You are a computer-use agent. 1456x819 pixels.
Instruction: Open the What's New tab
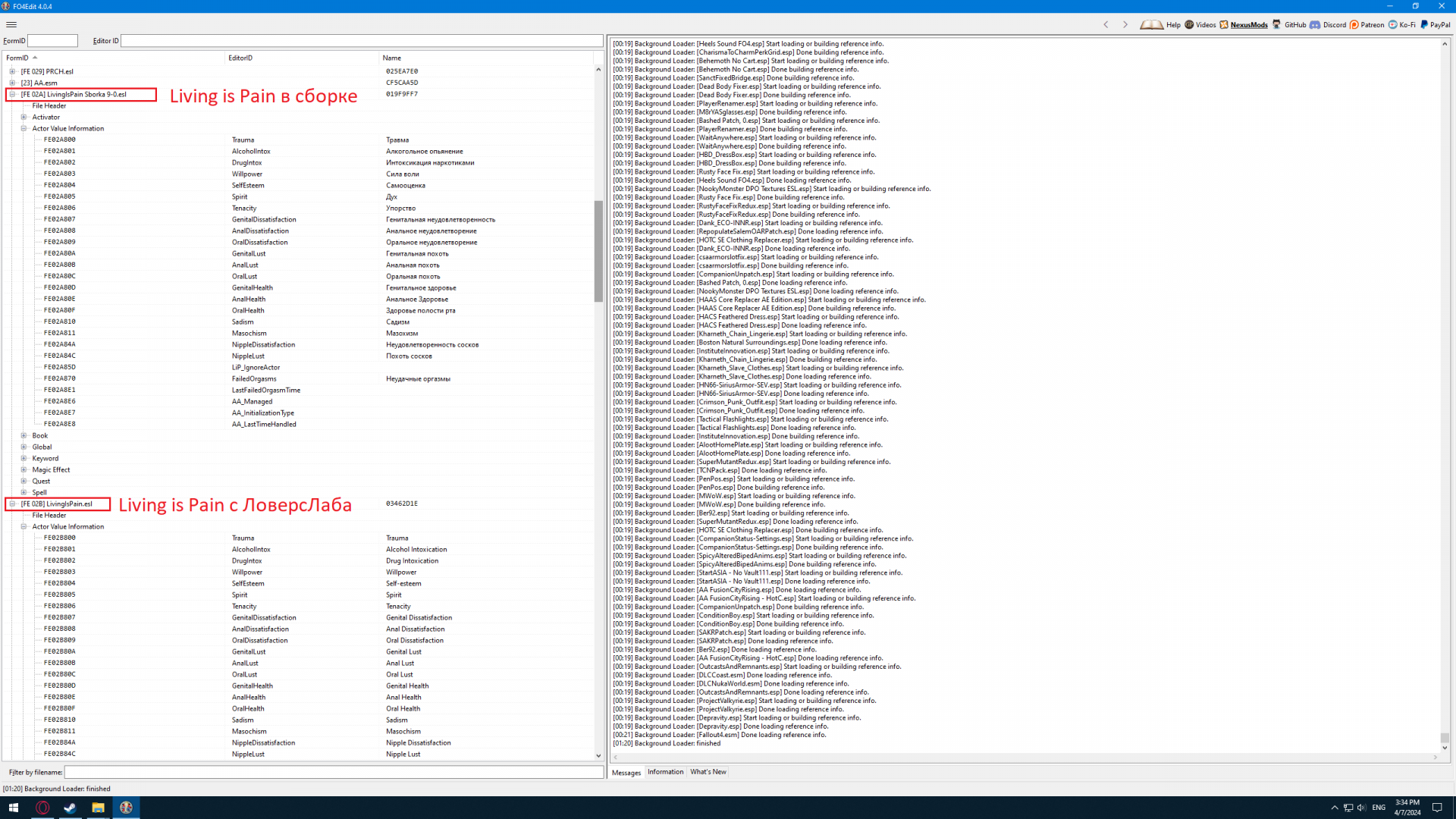pyautogui.click(x=708, y=772)
